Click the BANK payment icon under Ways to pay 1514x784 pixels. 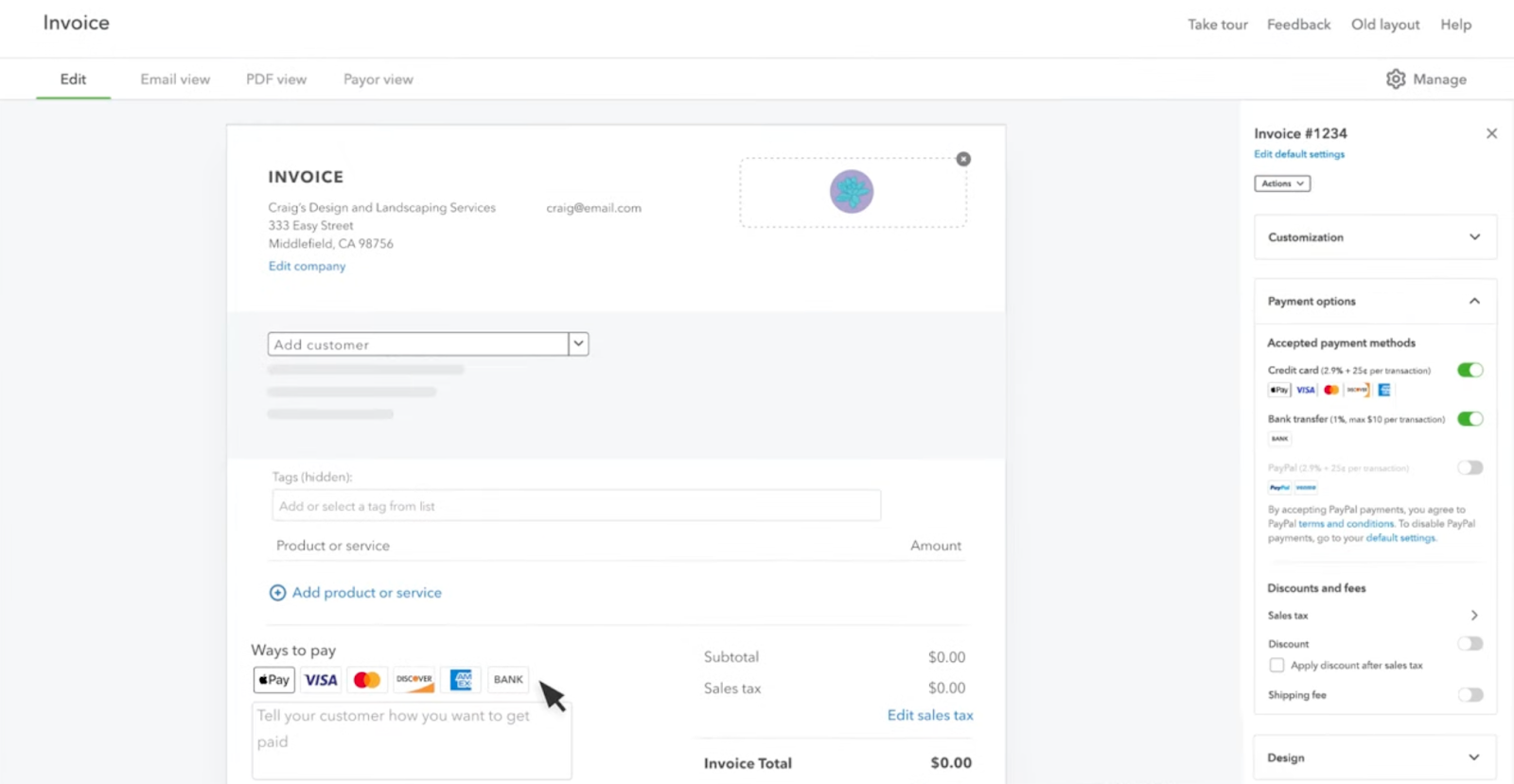click(508, 680)
